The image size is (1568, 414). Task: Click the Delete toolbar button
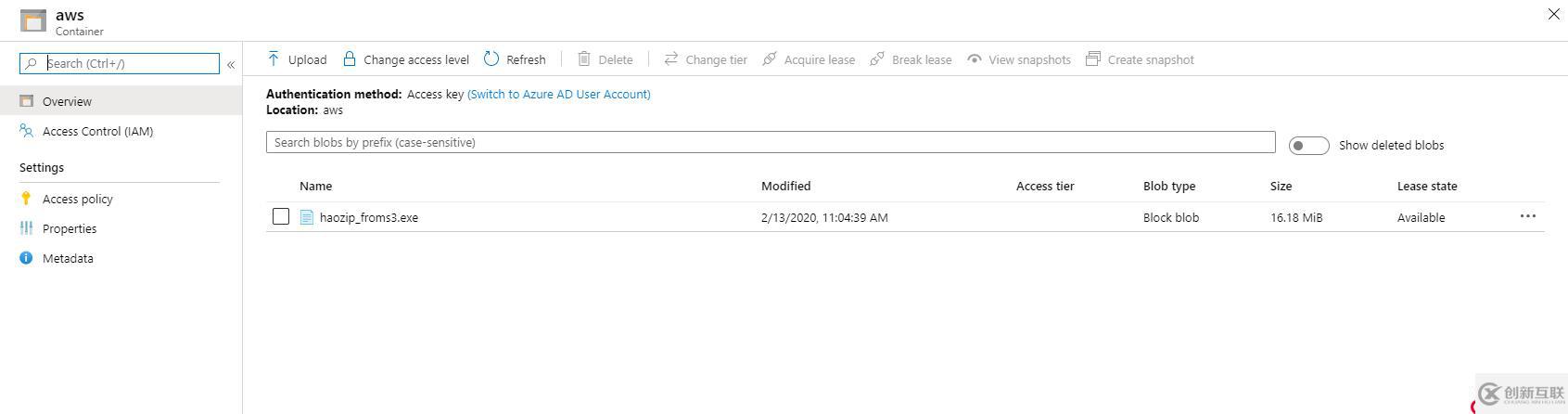point(606,59)
